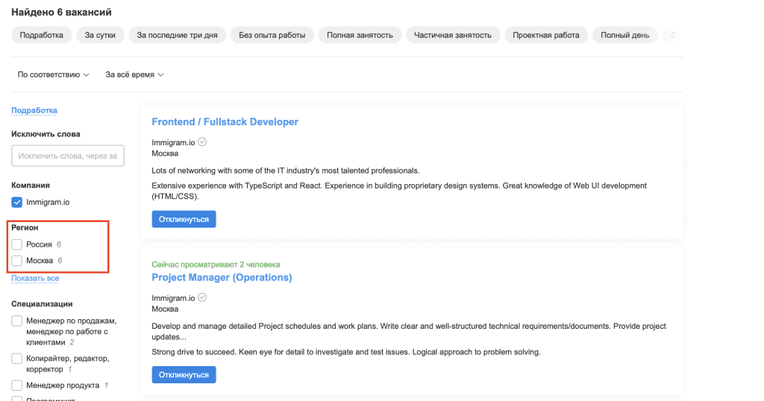The width and height of the screenshot is (764, 401).
Task: Tick Копирайтер, редактор specialization checkbox
Action: point(17,359)
